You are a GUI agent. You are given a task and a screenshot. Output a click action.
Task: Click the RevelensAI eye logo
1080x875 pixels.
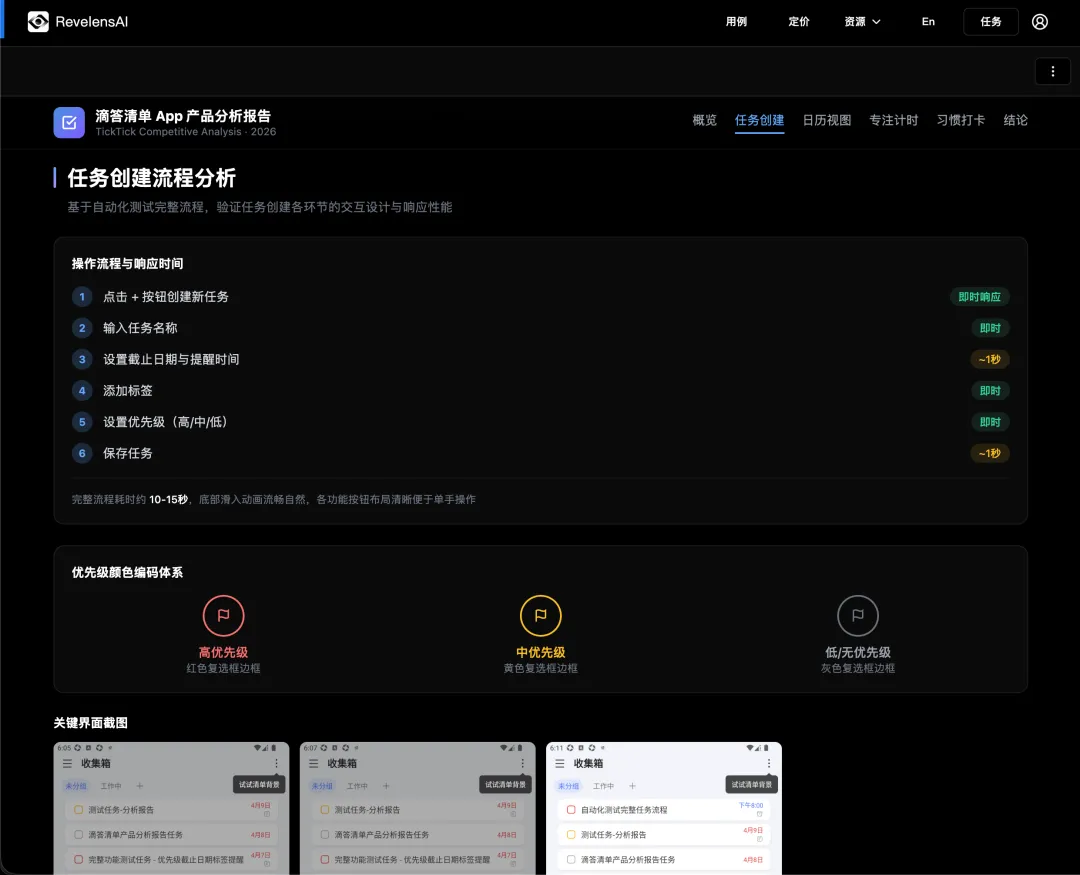[x=39, y=22]
